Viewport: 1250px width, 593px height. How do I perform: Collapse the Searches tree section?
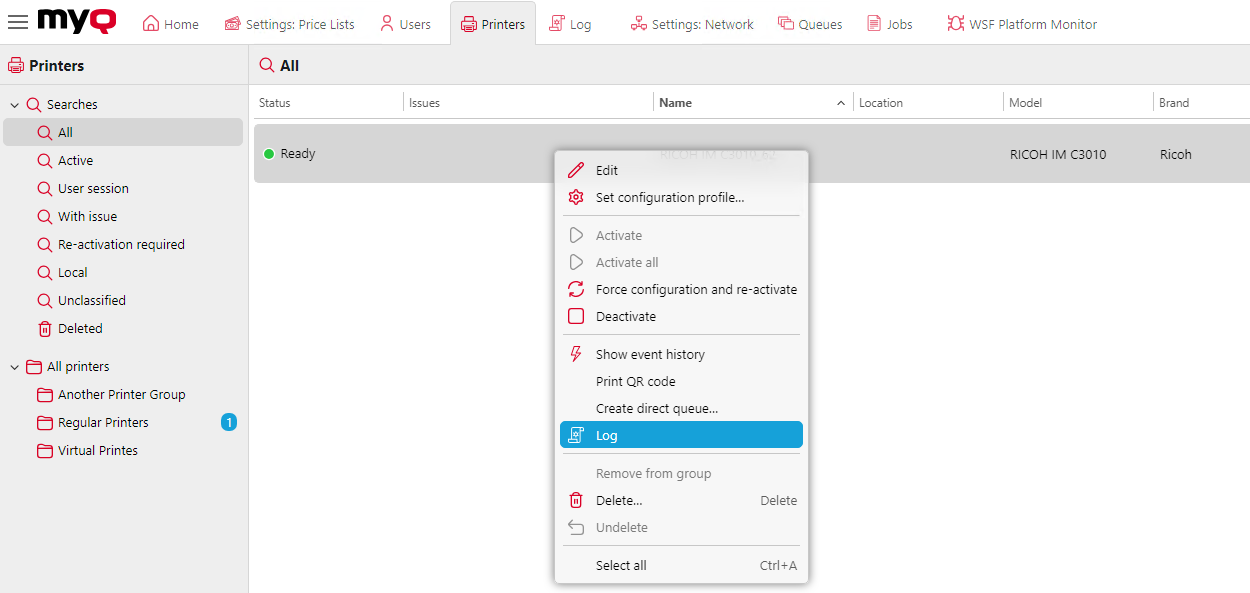pos(15,105)
